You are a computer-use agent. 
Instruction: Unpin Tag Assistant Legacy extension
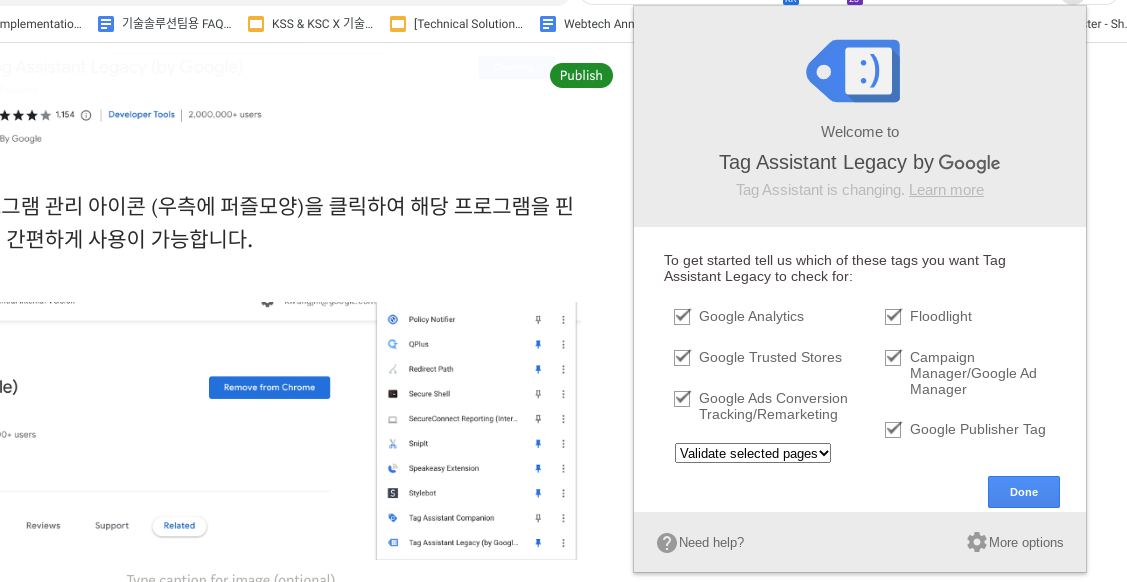coord(538,542)
